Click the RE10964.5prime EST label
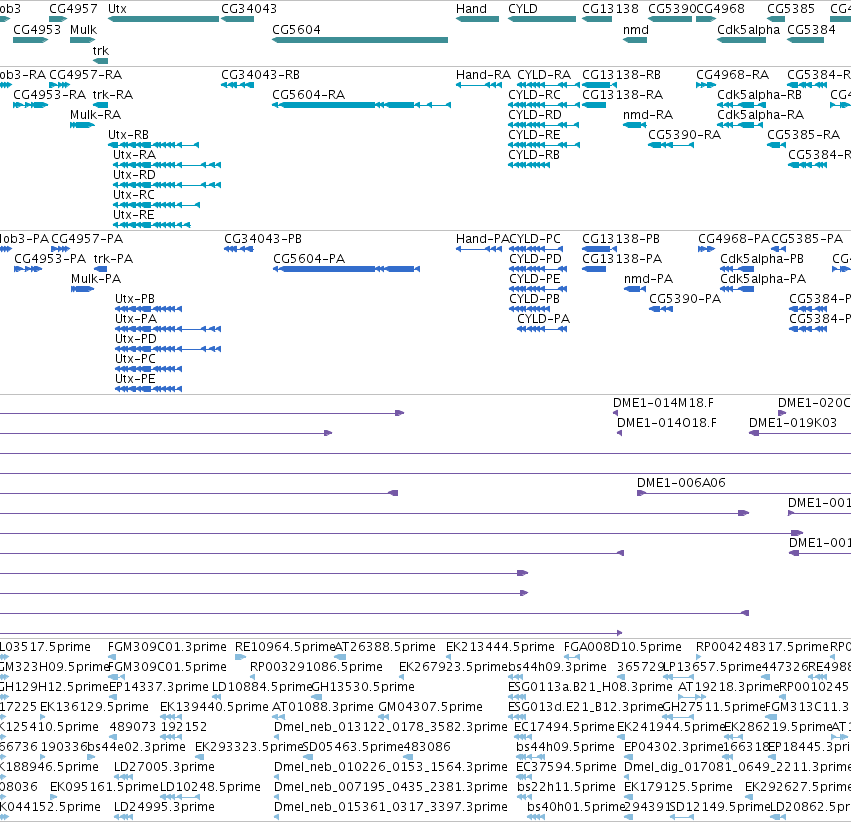 [285, 647]
